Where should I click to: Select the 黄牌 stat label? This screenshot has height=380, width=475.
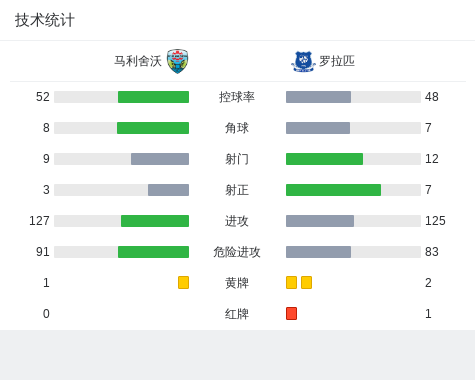237,283
